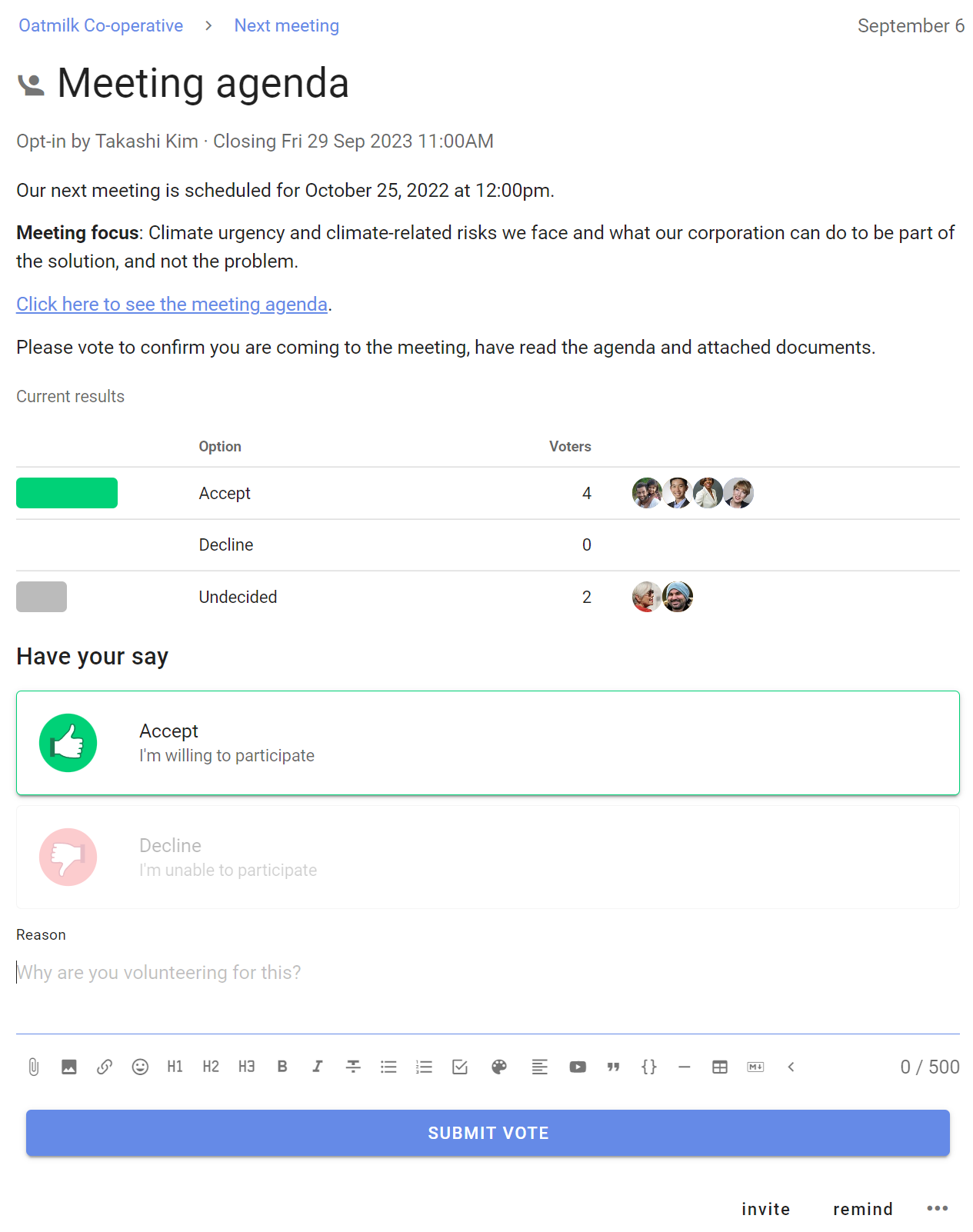The image size is (973, 1232).
Task: Insert a blockquote using the quote icon
Action: click(613, 1067)
